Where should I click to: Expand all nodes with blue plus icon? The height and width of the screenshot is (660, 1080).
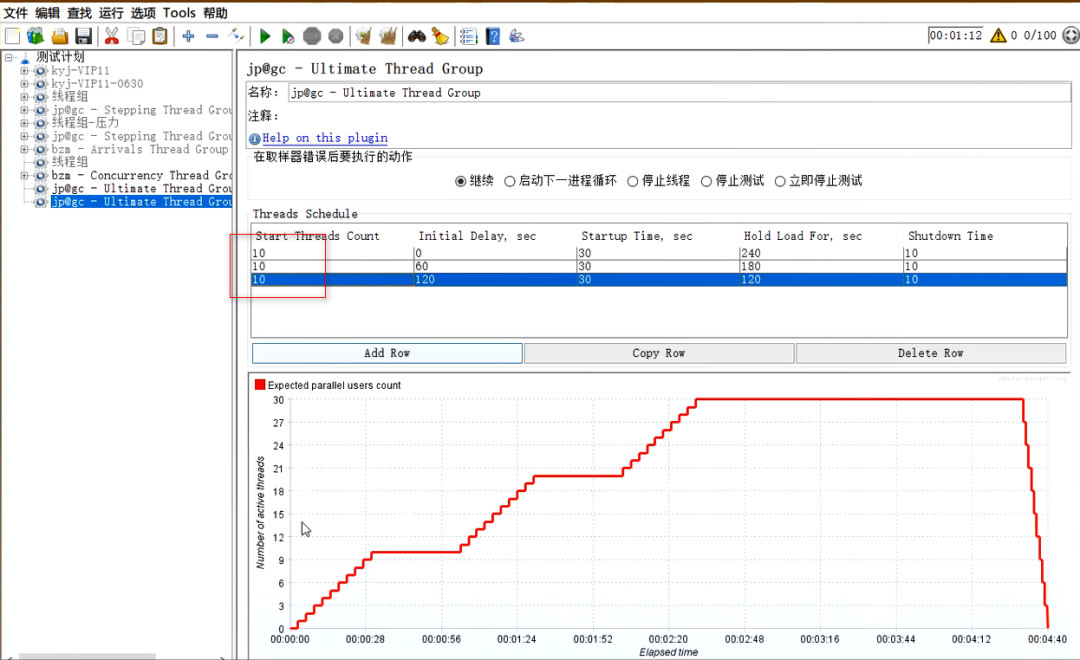(x=188, y=36)
